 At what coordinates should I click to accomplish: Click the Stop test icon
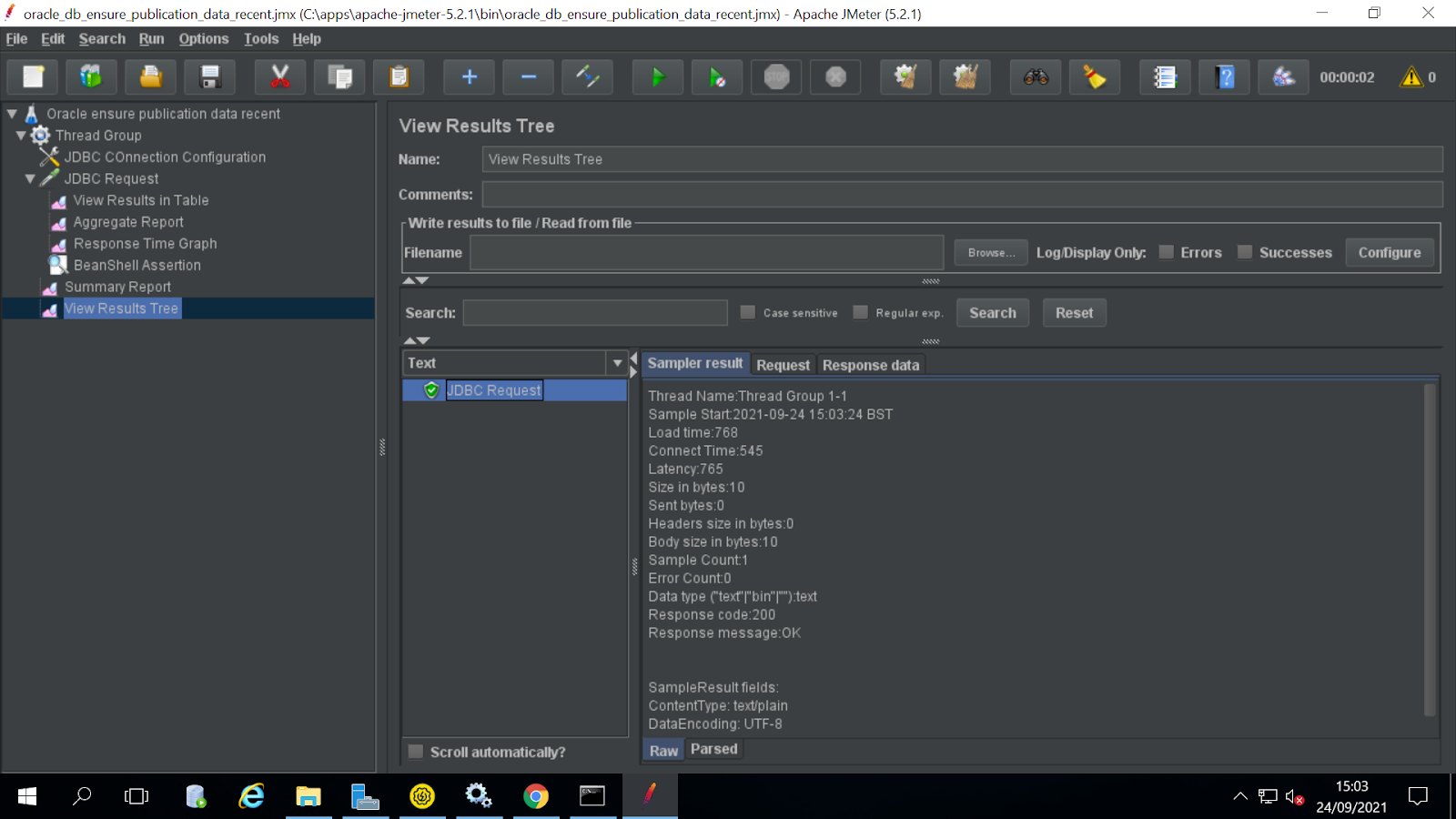point(776,77)
